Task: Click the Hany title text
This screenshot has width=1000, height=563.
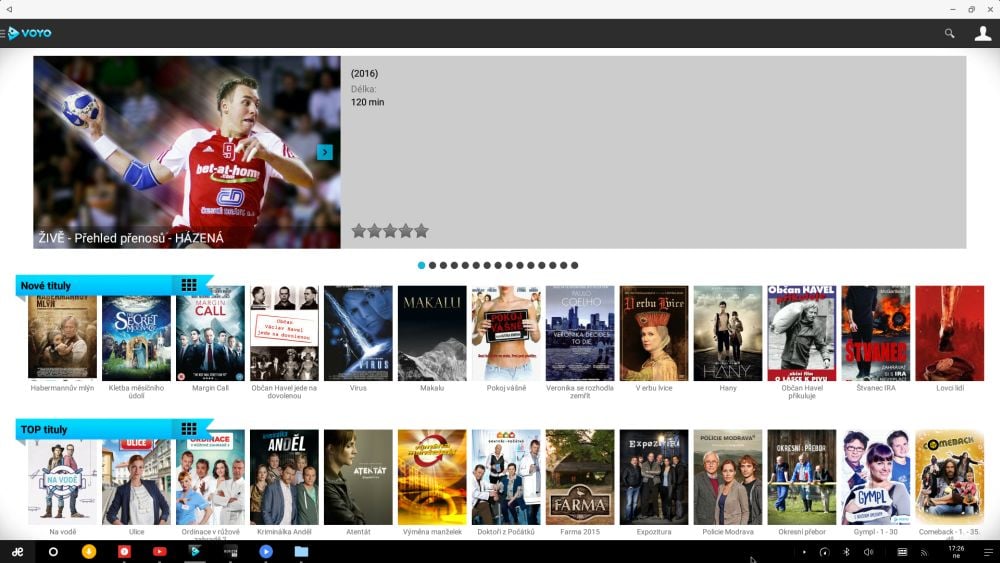Action: (x=728, y=388)
